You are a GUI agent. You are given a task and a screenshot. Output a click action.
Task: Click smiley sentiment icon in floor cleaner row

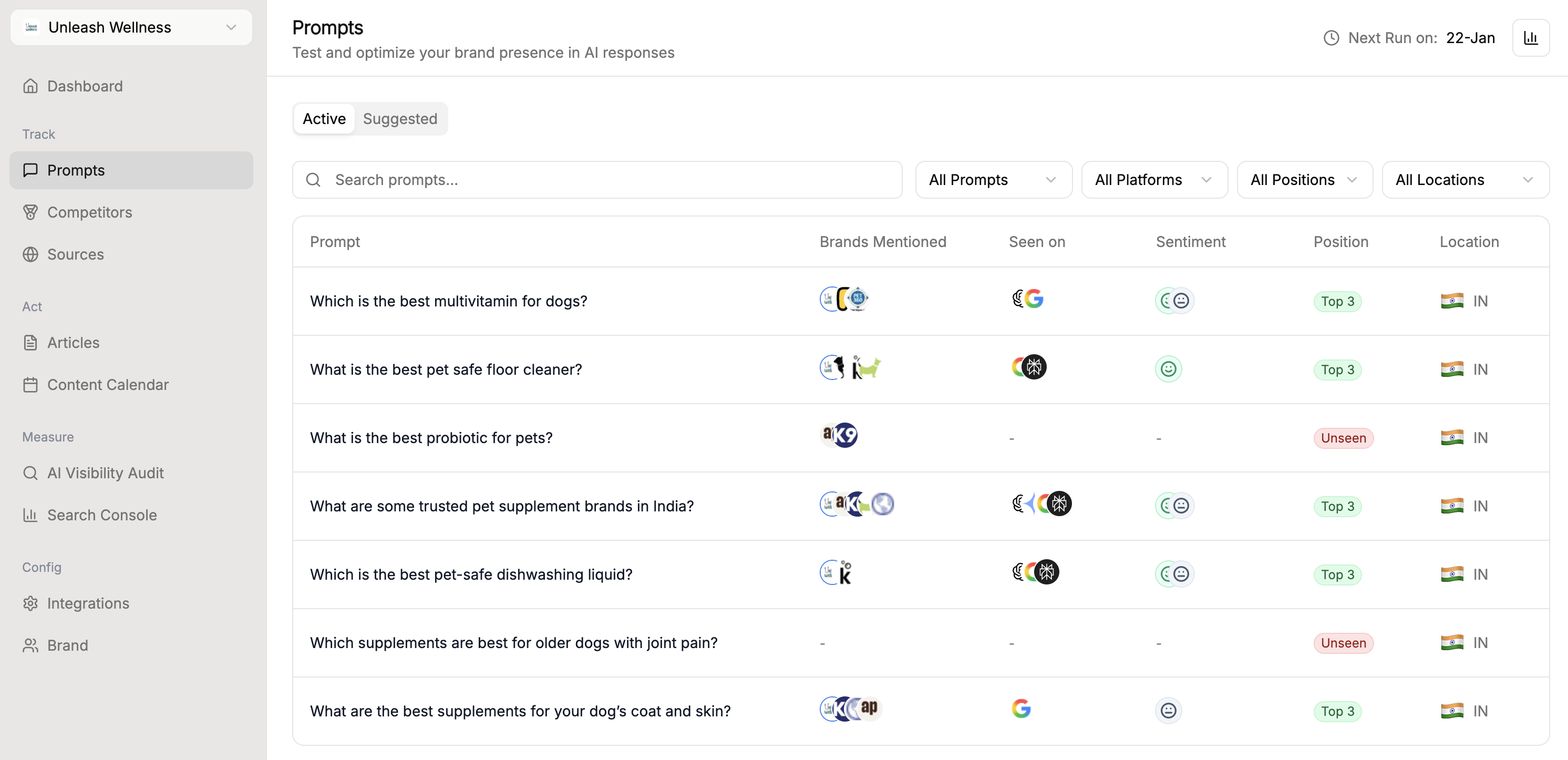[1168, 369]
